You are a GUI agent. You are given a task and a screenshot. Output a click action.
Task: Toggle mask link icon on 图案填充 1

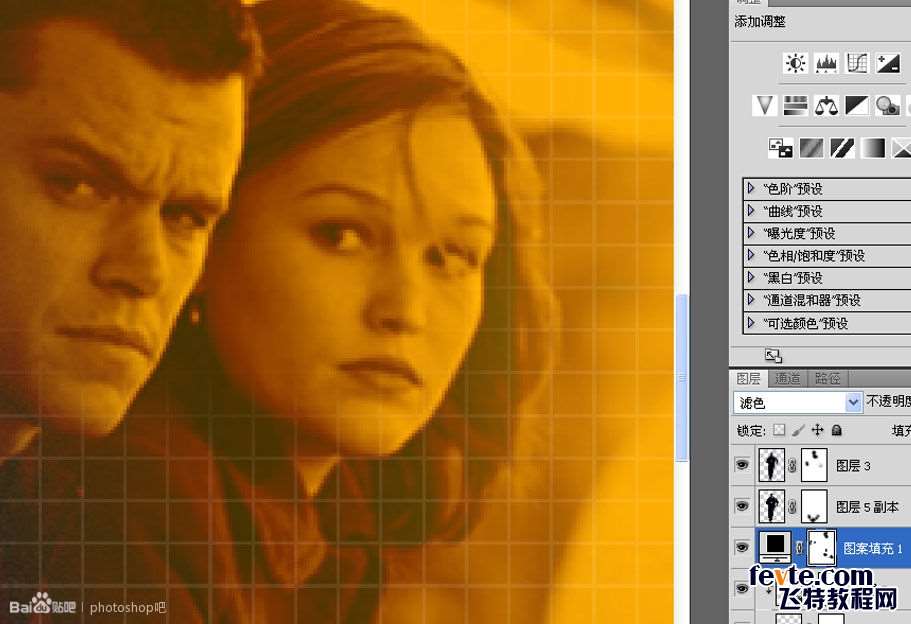(x=799, y=547)
